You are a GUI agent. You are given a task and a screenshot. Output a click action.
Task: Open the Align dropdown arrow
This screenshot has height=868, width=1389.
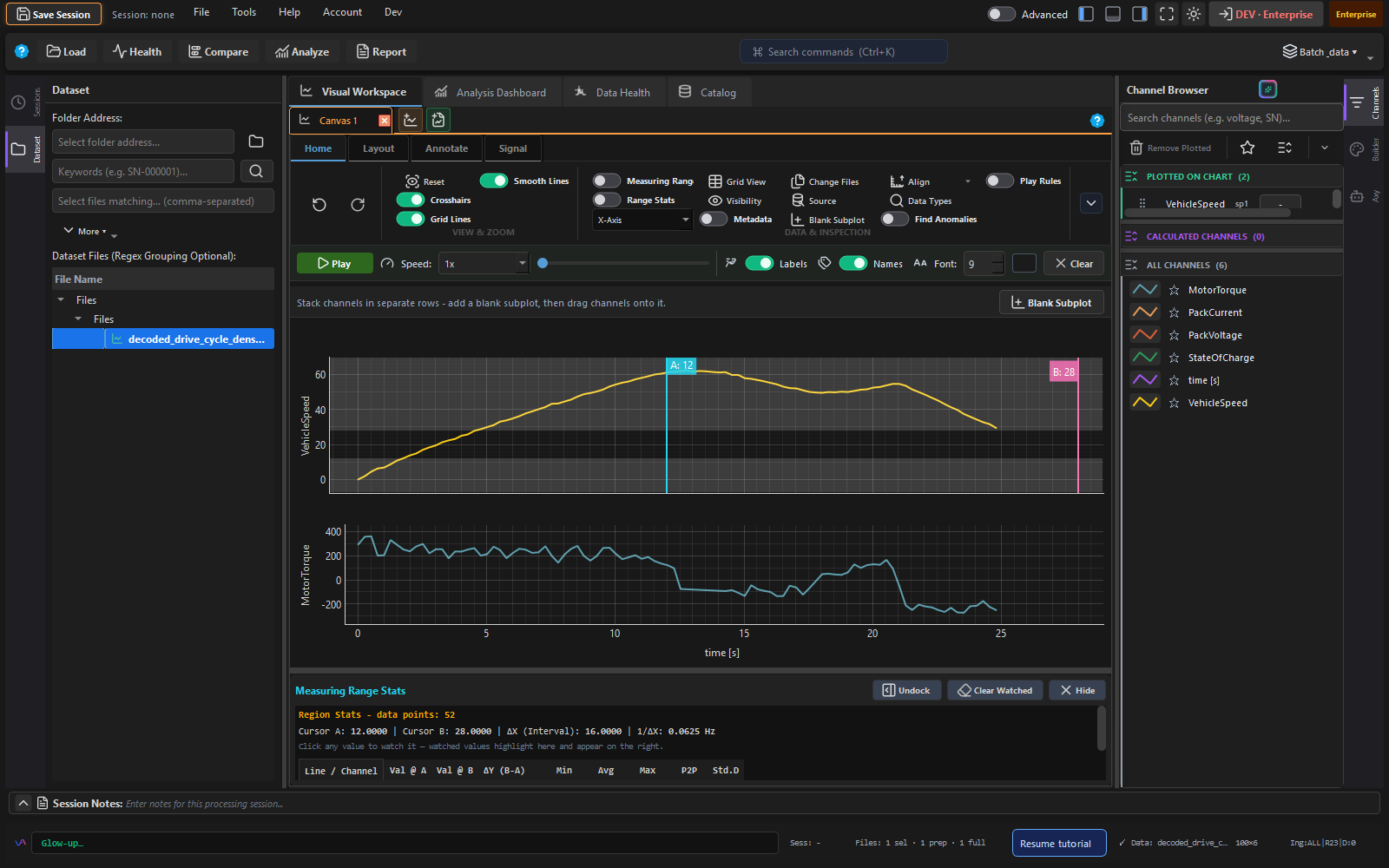[968, 181]
